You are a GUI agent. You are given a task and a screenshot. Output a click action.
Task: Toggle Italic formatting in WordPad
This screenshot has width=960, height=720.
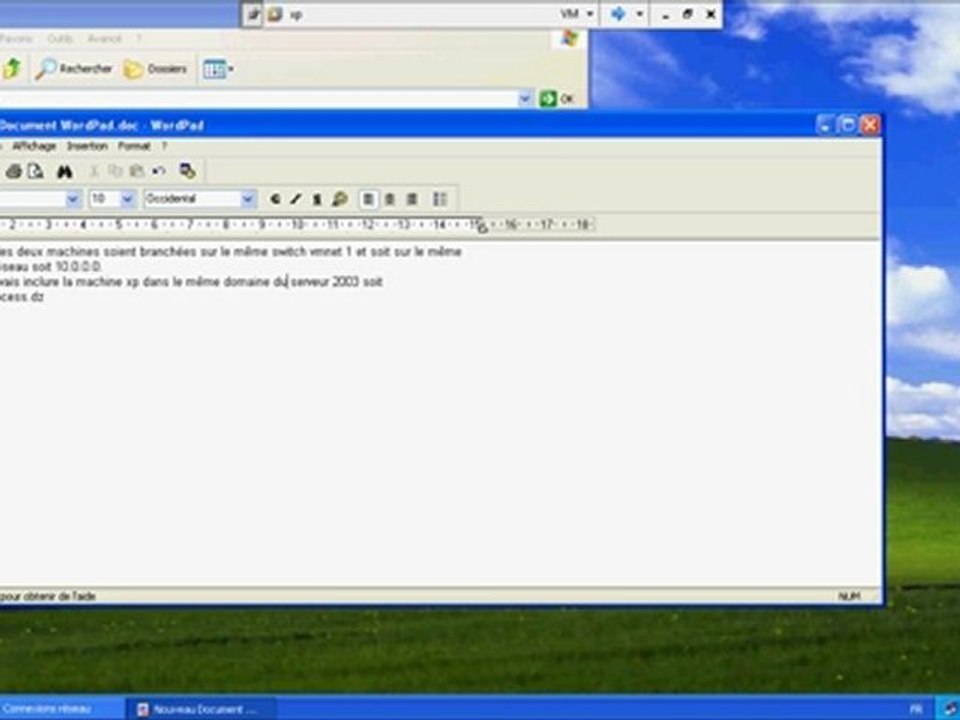point(296,199)
